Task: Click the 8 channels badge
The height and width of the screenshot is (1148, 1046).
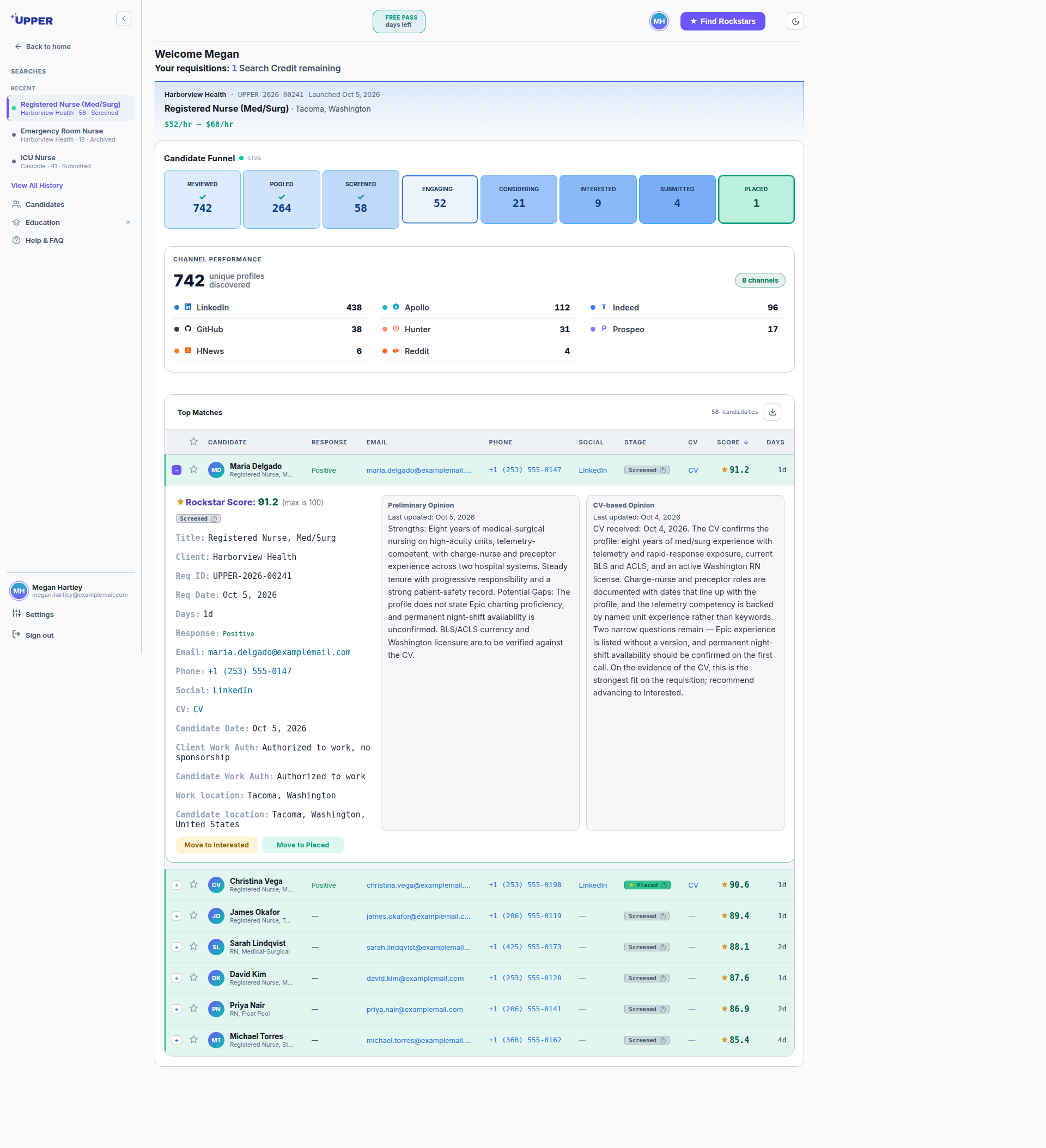Action: (x=759, y=280)
